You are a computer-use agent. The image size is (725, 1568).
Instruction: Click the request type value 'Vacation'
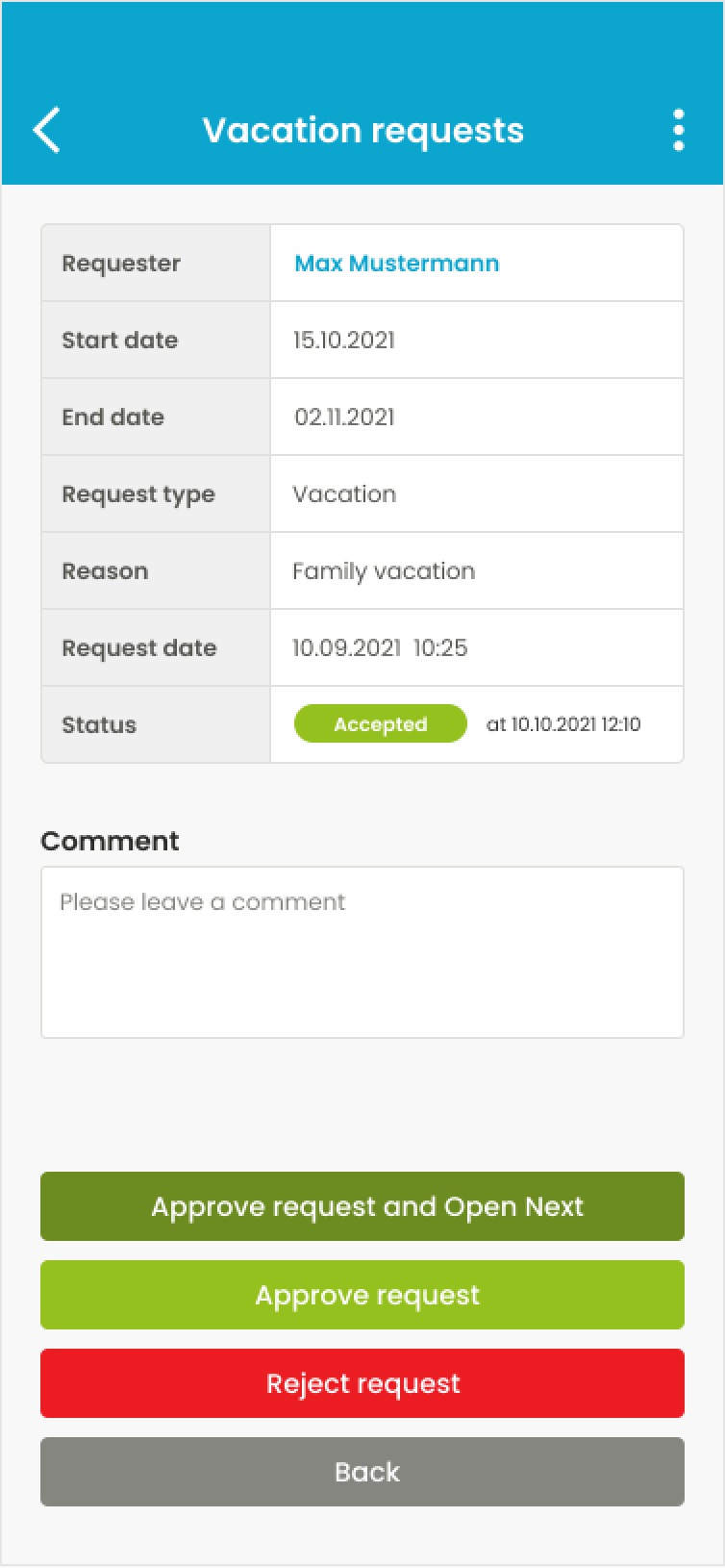point(344,494)
